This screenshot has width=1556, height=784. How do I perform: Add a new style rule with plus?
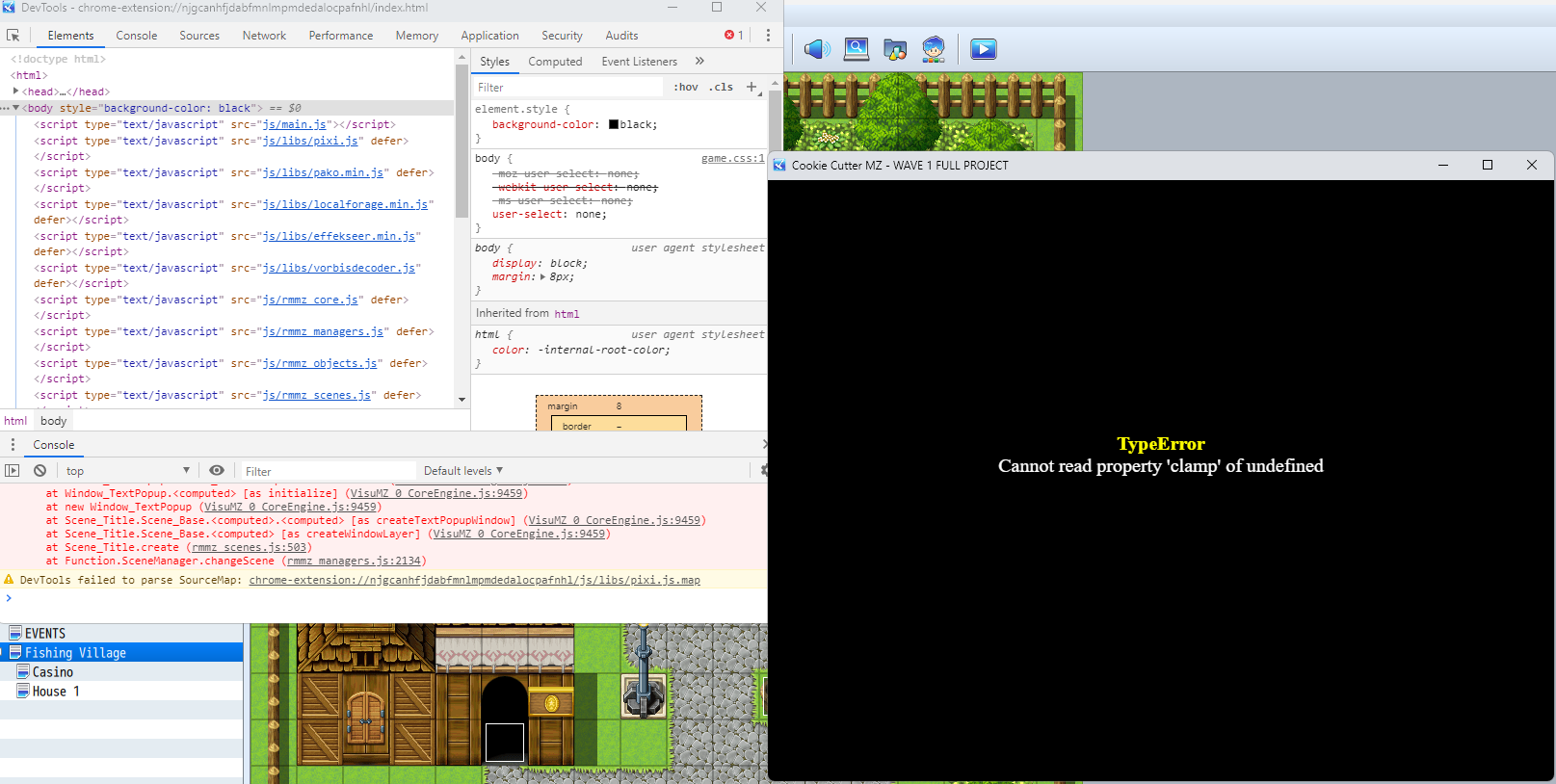752,87
